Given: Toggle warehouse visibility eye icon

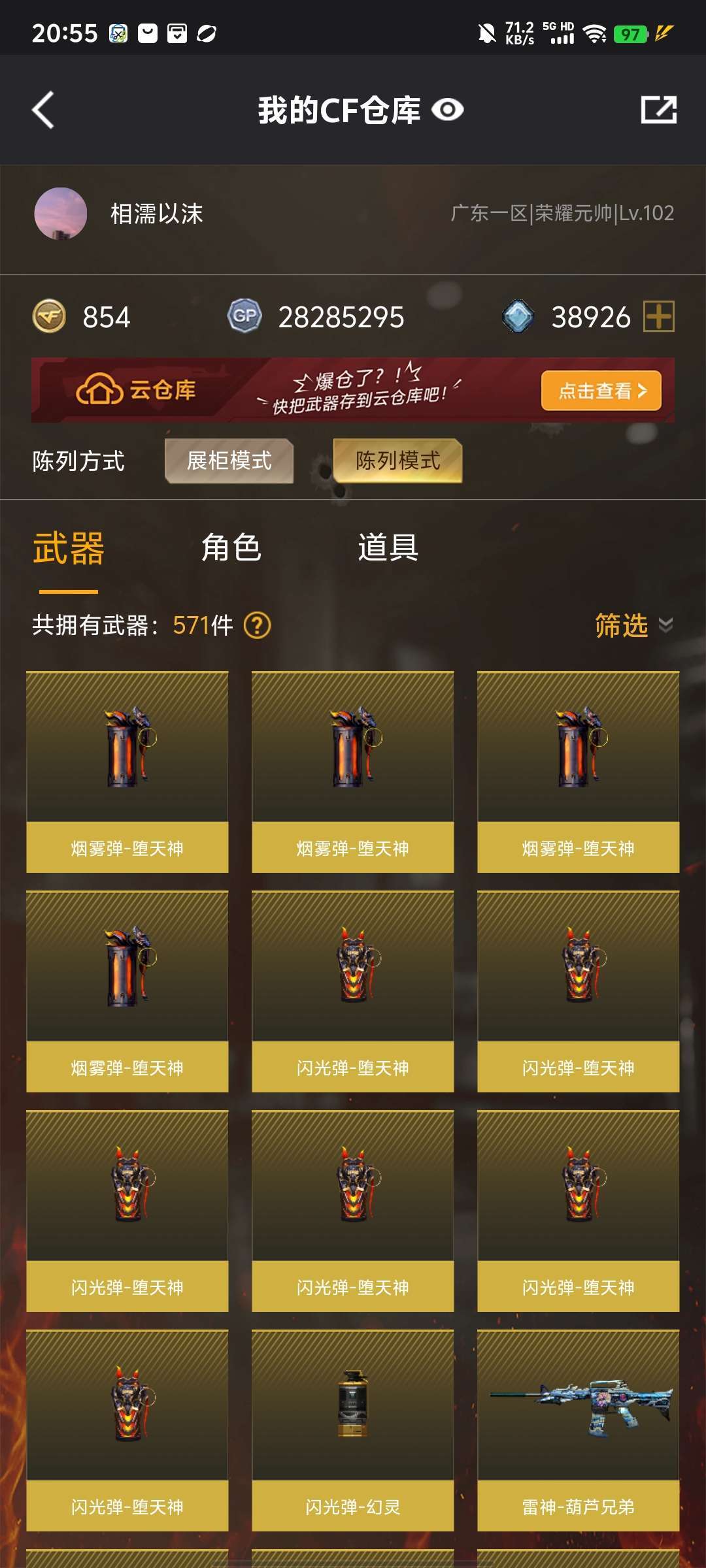Looking at the screenshot, I should [448, 110].
